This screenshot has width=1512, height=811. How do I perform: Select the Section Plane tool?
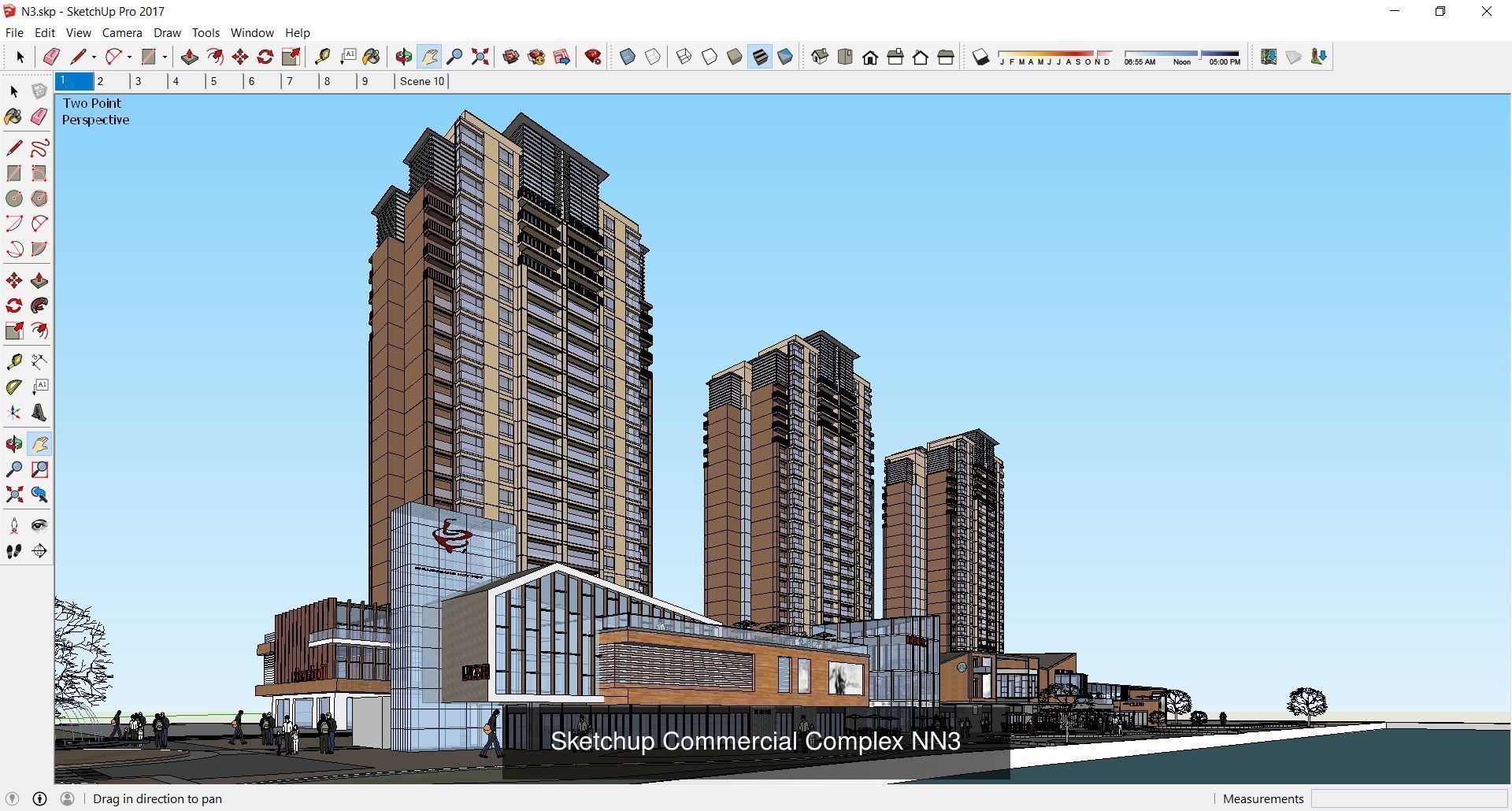point(39,551)
